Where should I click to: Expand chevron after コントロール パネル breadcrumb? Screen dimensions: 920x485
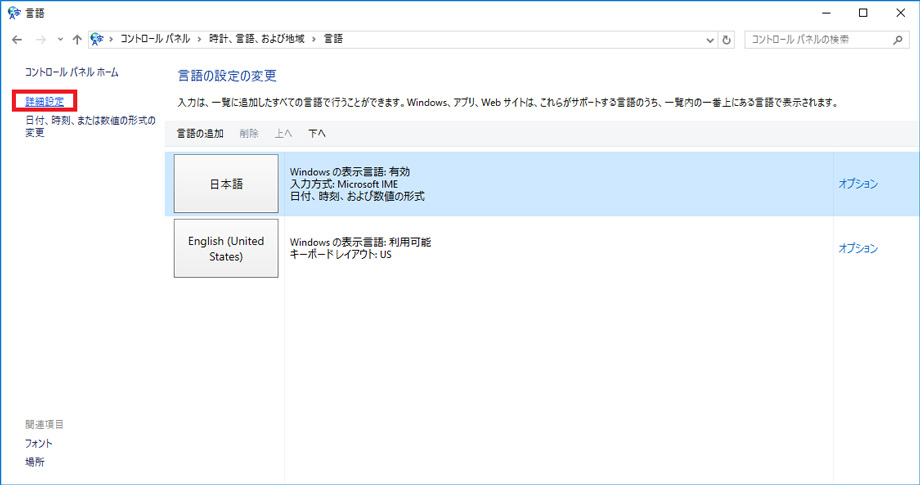(199, 39)
